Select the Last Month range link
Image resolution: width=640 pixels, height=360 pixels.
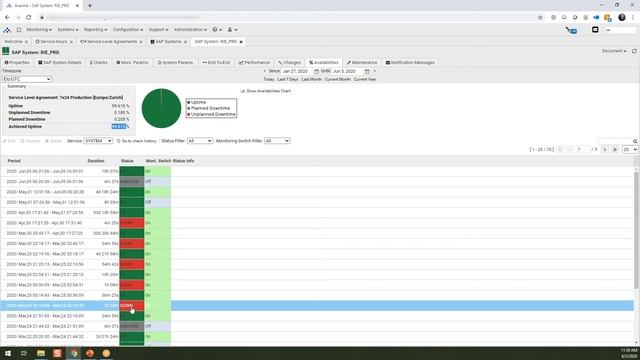click(311, 80)
